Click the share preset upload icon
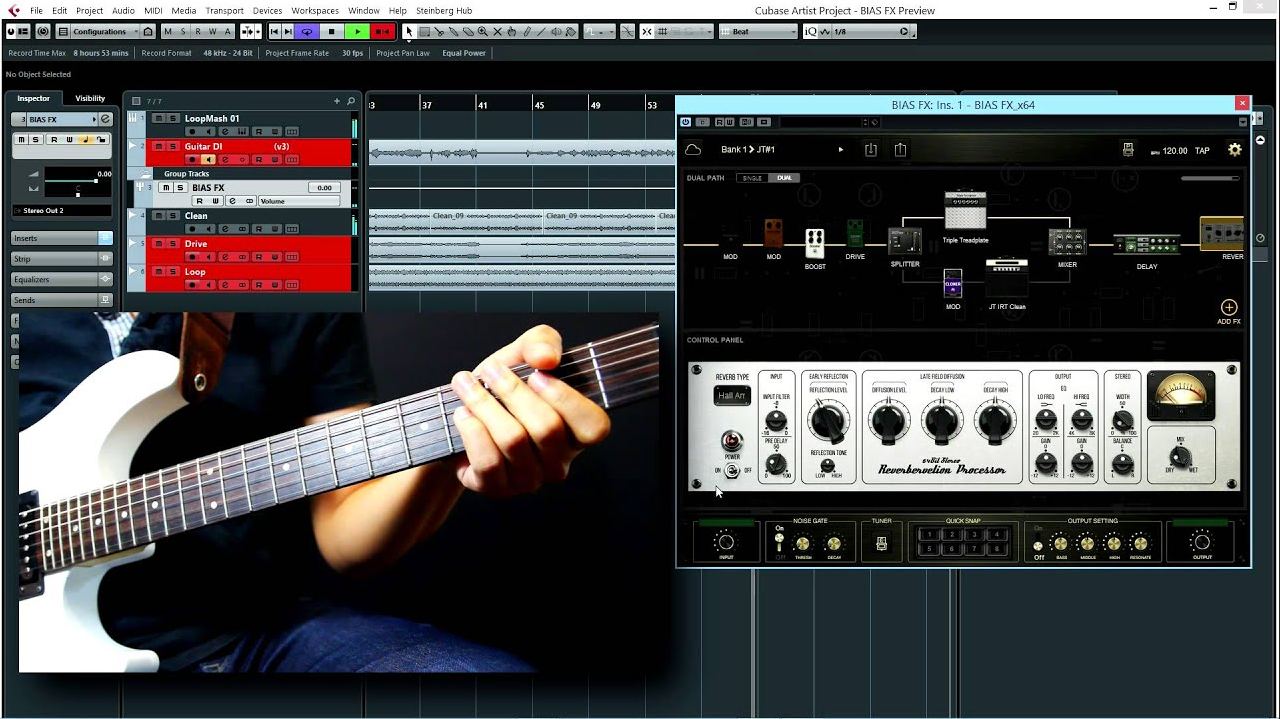This screenshot has width=1280, height=719. [x=900, y=150]
